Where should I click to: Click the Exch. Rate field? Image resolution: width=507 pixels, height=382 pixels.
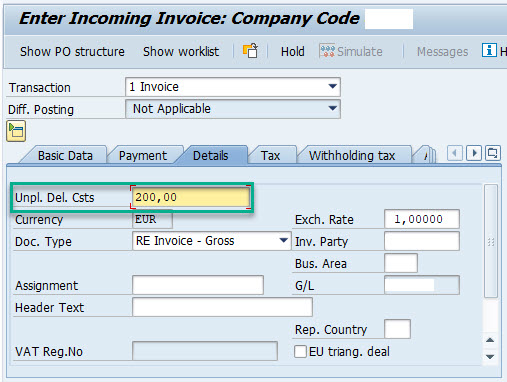(422, 219)
